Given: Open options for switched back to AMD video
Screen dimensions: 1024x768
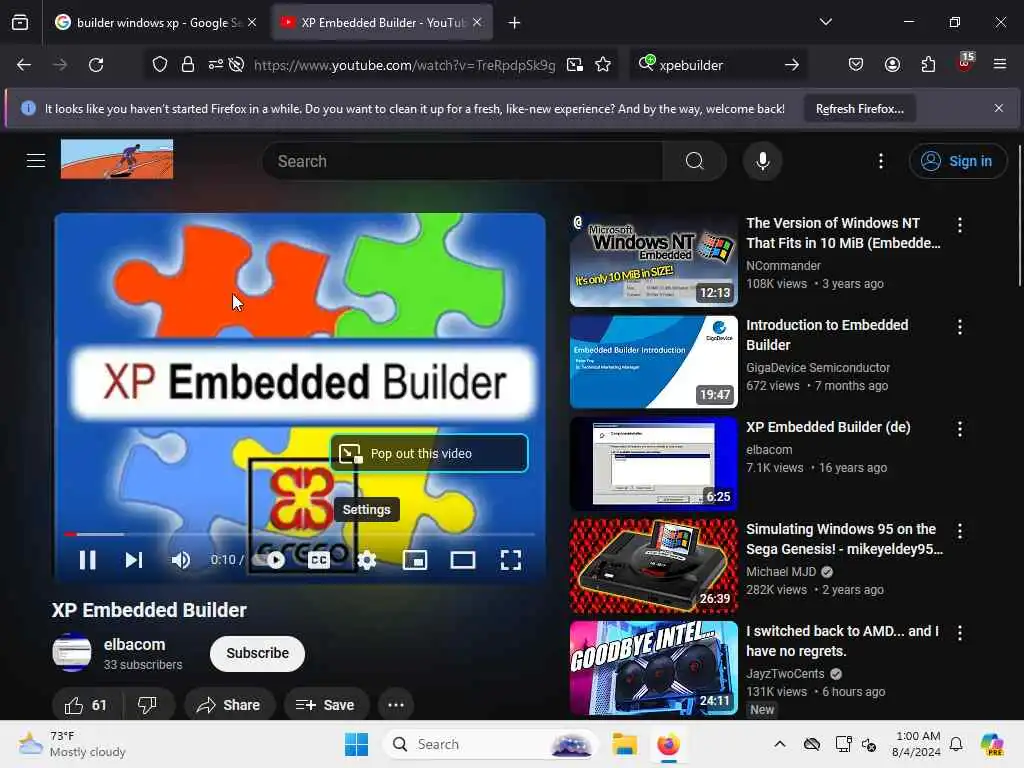Looking at the screenshot, I should [x=959, y=633].
